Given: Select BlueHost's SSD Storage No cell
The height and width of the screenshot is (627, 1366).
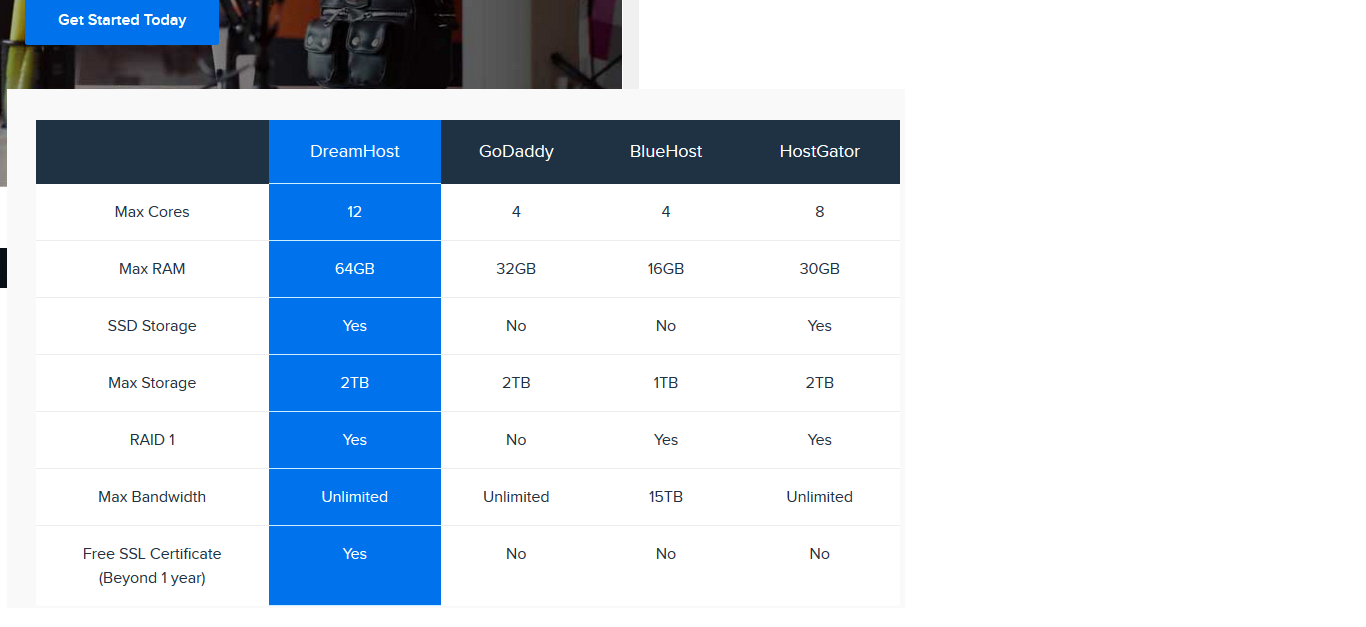Looking at the screenshot, I should pos(666,326).
